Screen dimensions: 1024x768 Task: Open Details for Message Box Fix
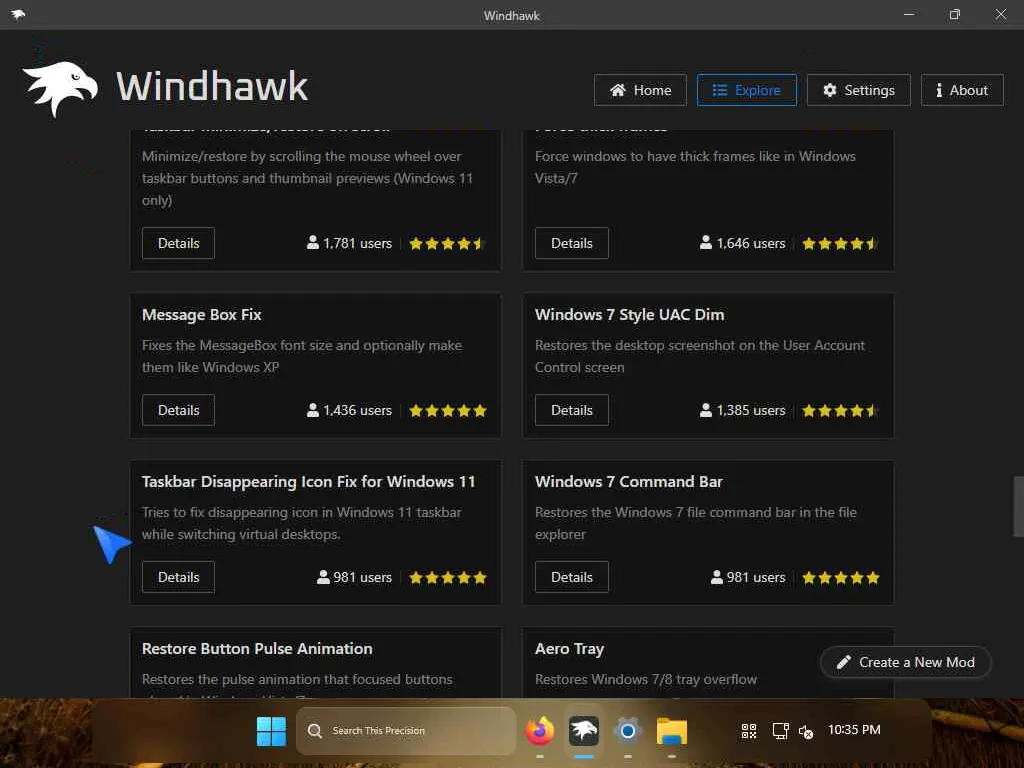[178, 410]
